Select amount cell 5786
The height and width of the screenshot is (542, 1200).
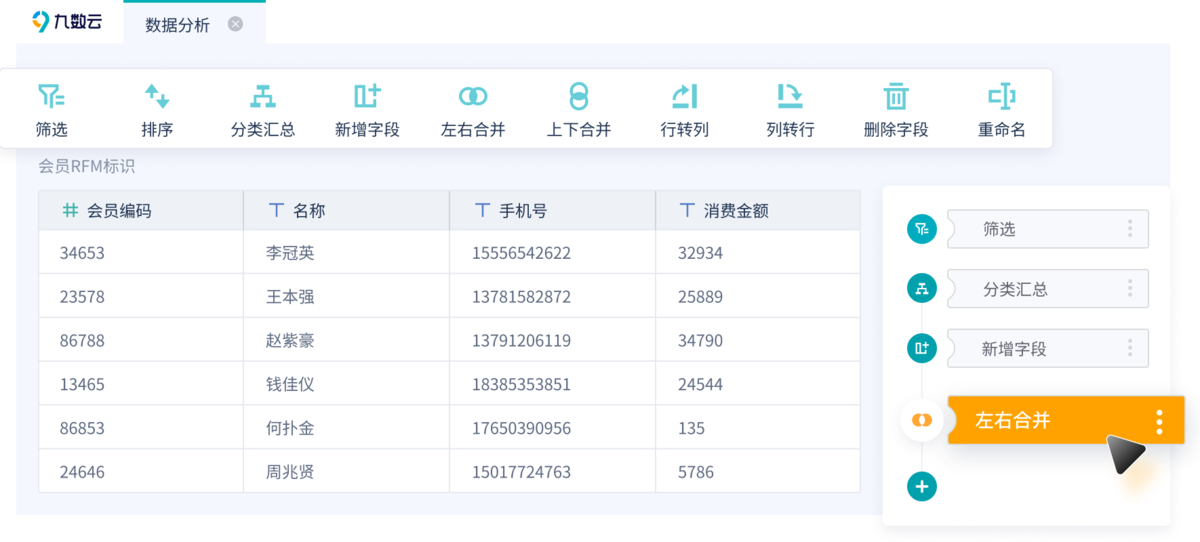758,471
